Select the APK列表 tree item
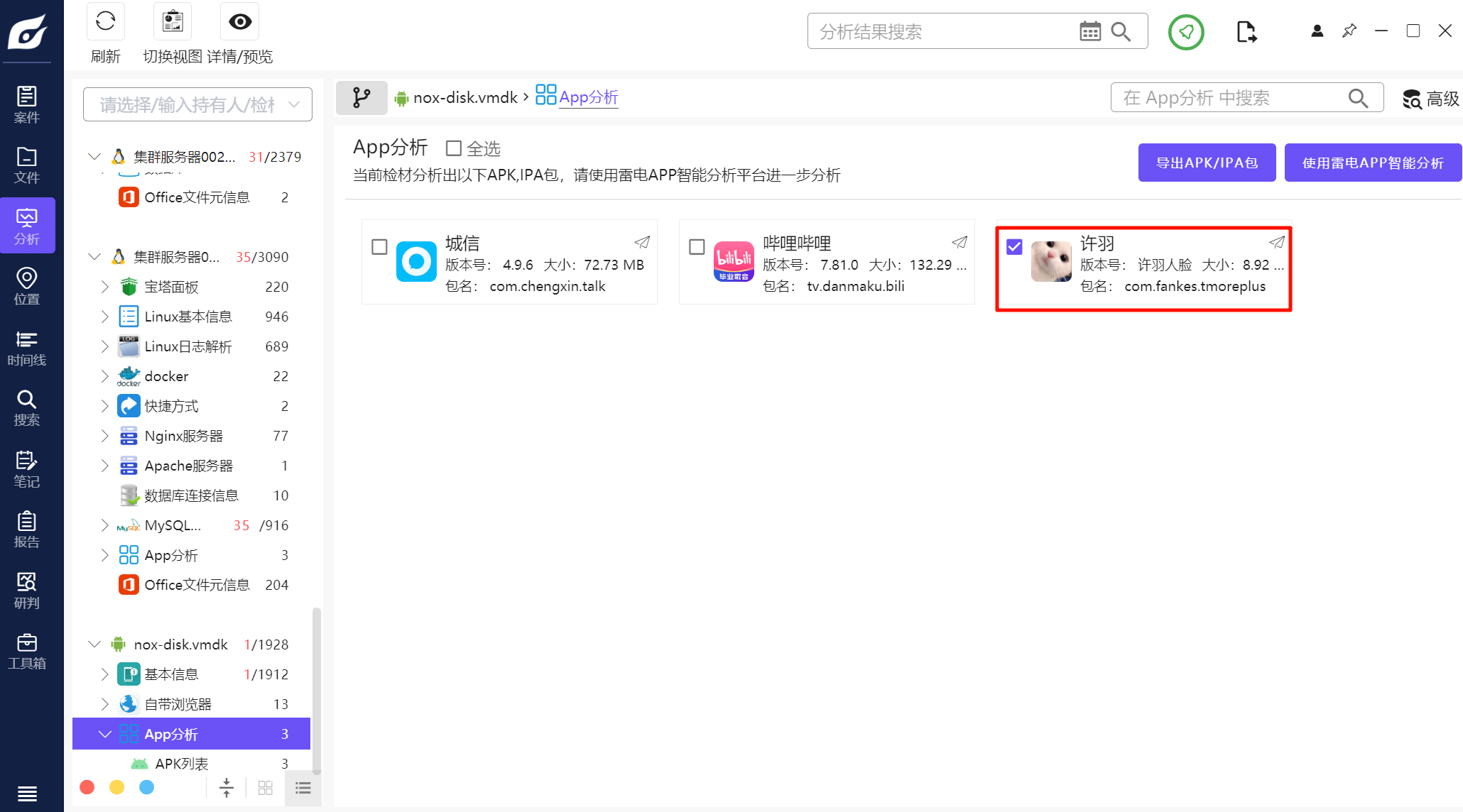The image size is (1463, 812). [181, 764]
